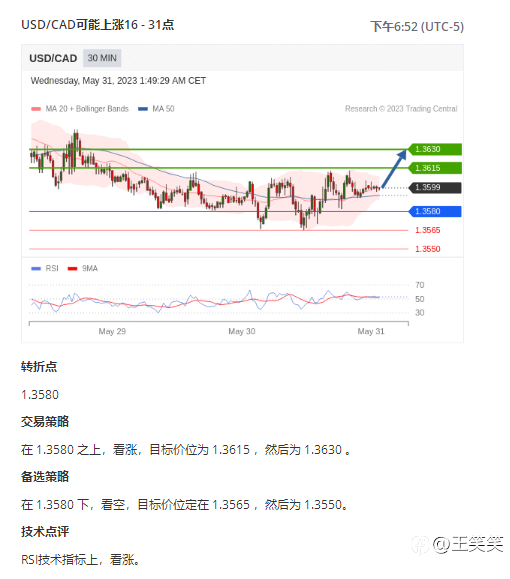Toggle the MA 50 legend swatch

click(143, 109)
